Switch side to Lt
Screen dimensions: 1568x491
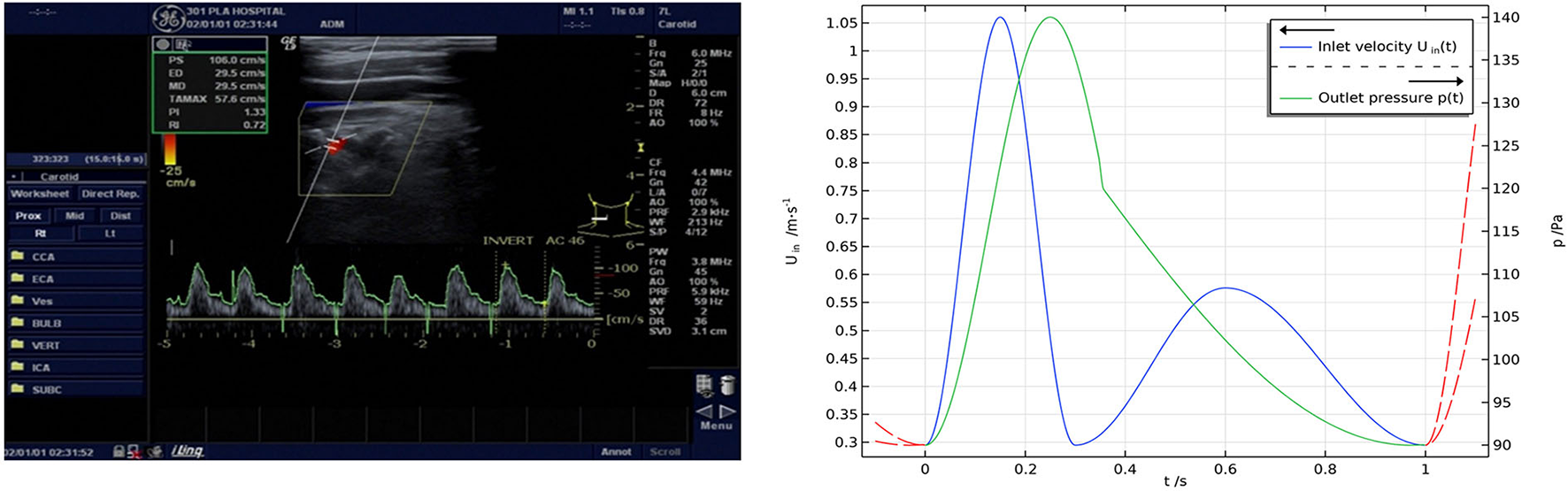(110, 234)
